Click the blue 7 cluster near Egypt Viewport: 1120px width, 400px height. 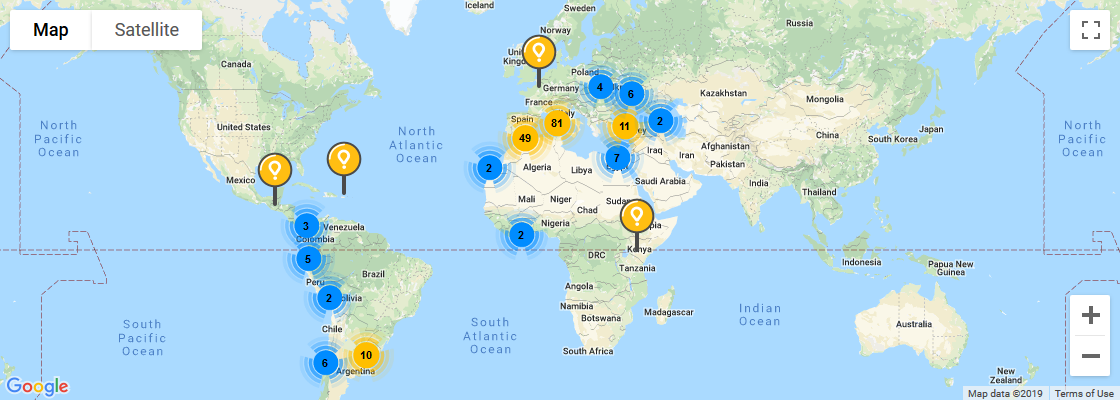point(617,158)
